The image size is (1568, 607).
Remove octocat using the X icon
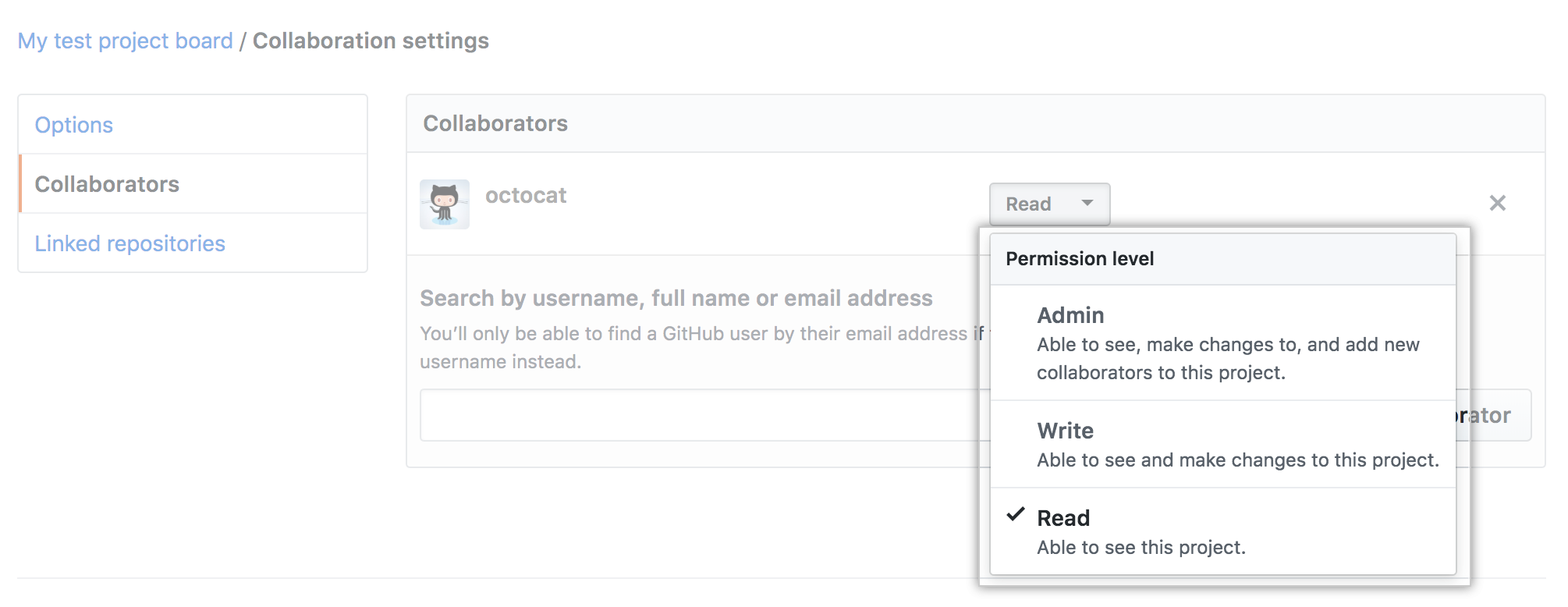click(1497, 204)
